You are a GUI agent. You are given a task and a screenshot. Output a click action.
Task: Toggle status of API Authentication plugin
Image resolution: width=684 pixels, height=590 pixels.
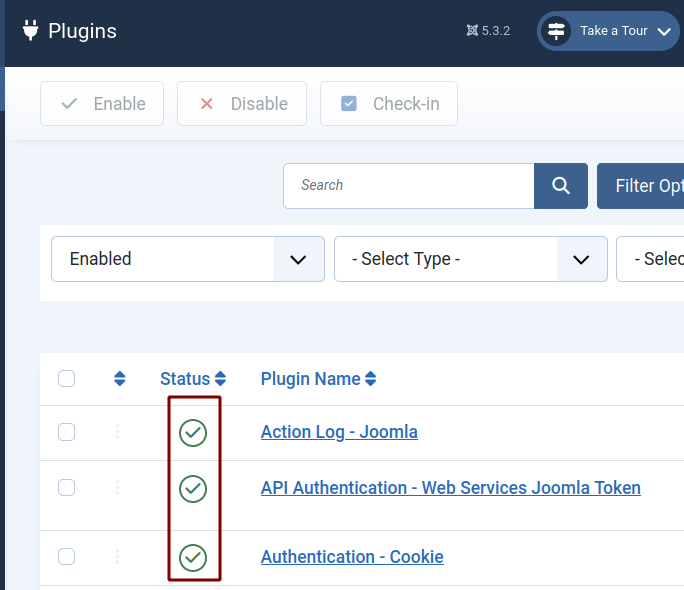tap(193, 489)
